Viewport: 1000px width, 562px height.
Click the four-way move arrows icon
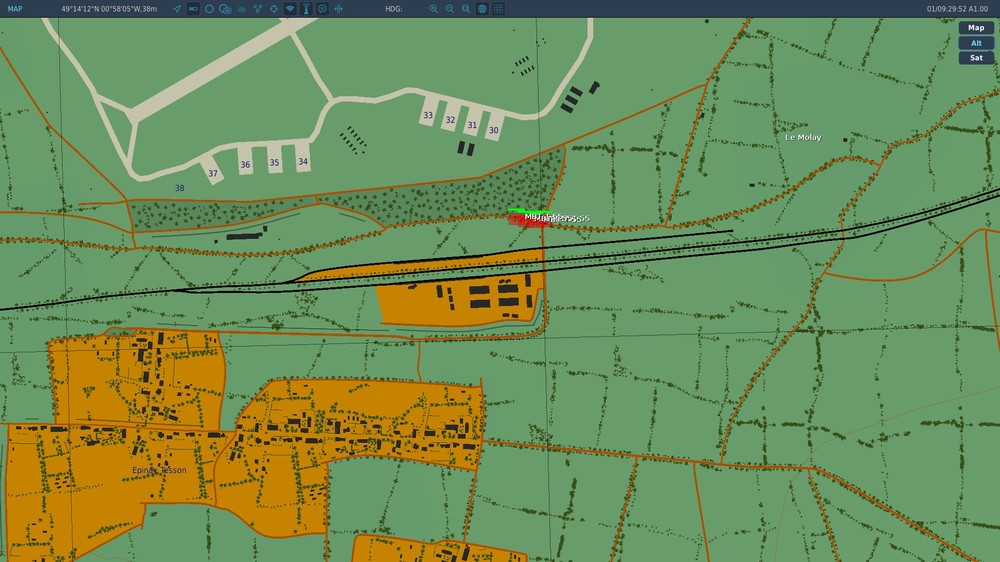coord(339,9)
